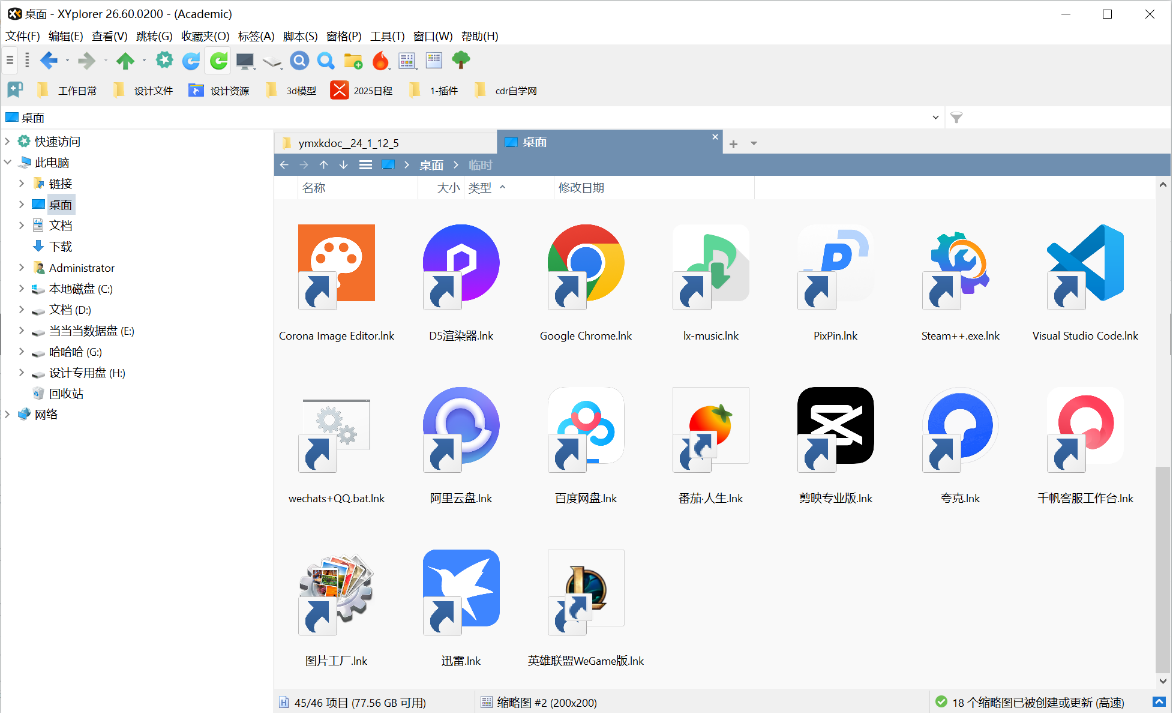Click the red flame toolbar icon

(x=380, y=61)
